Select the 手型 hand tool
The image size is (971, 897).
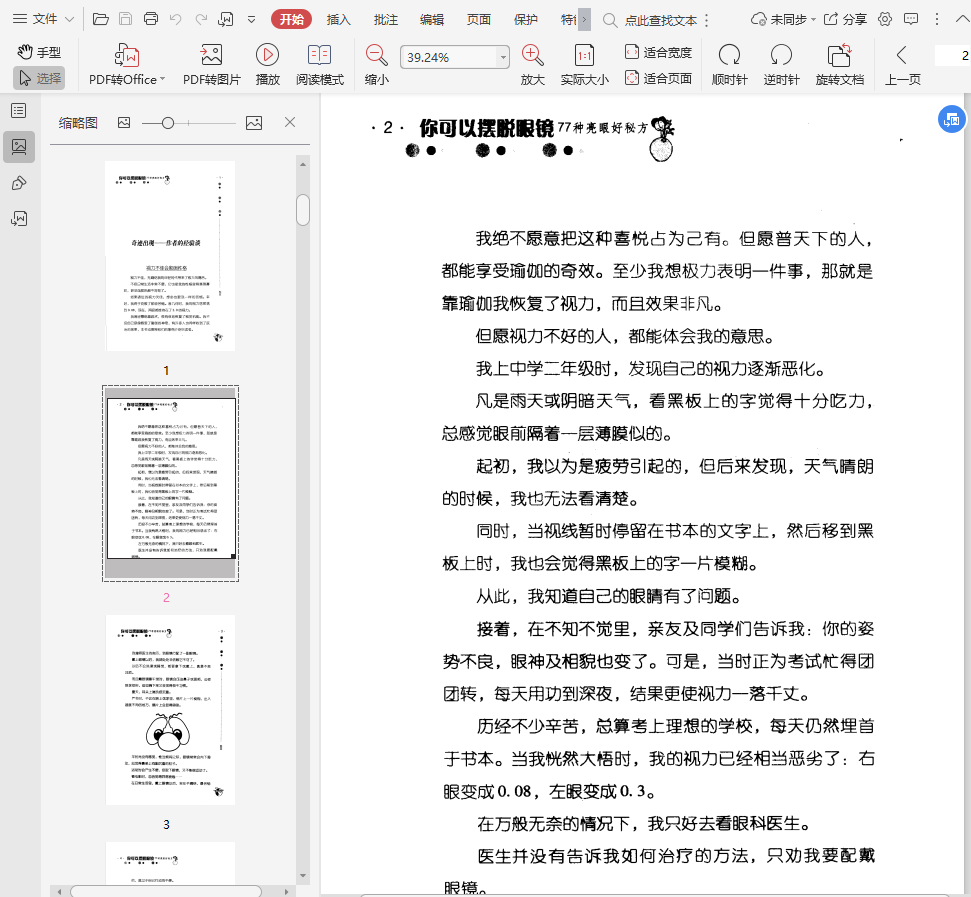38,52
